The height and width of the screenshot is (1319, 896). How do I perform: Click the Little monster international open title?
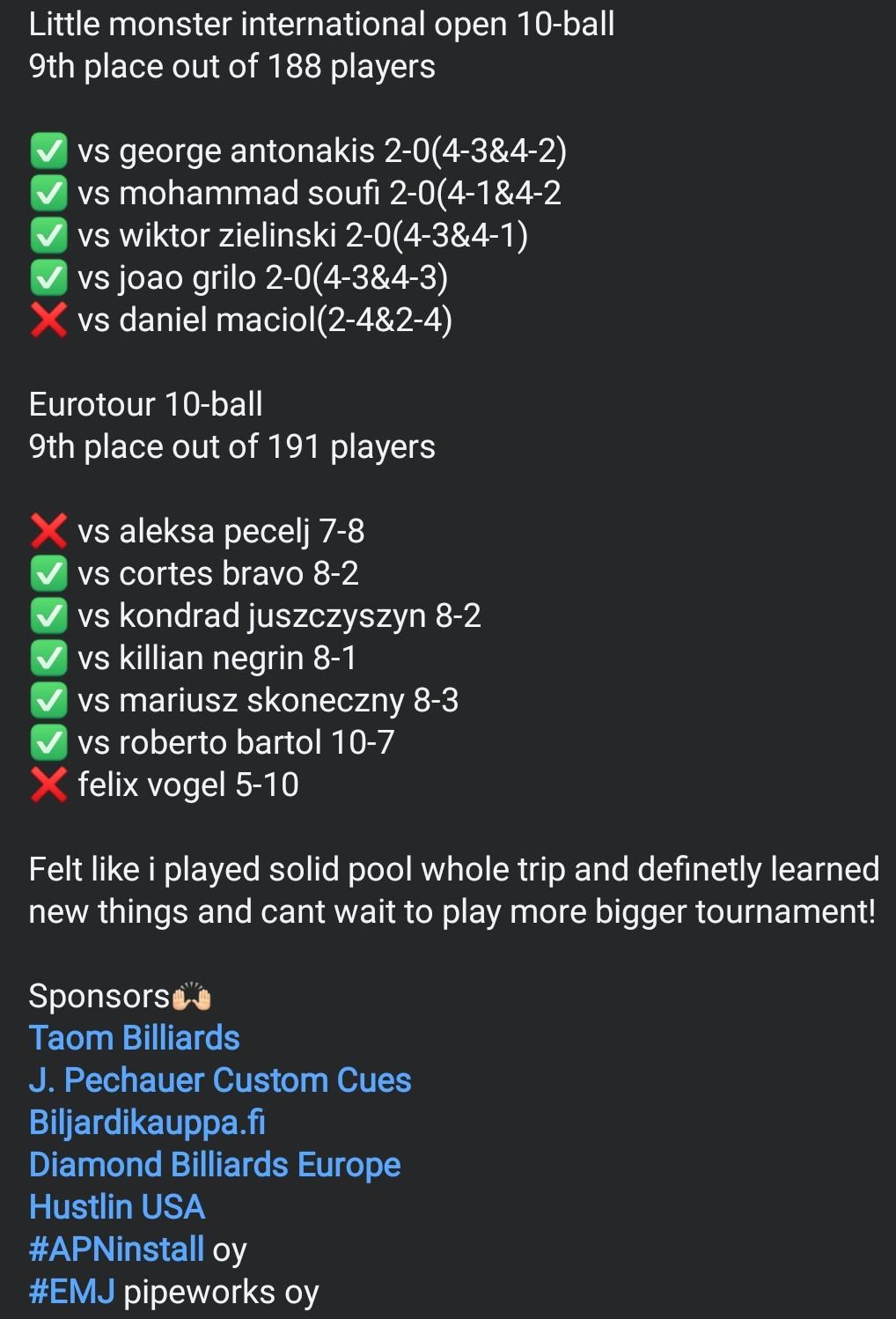(321, 24)
